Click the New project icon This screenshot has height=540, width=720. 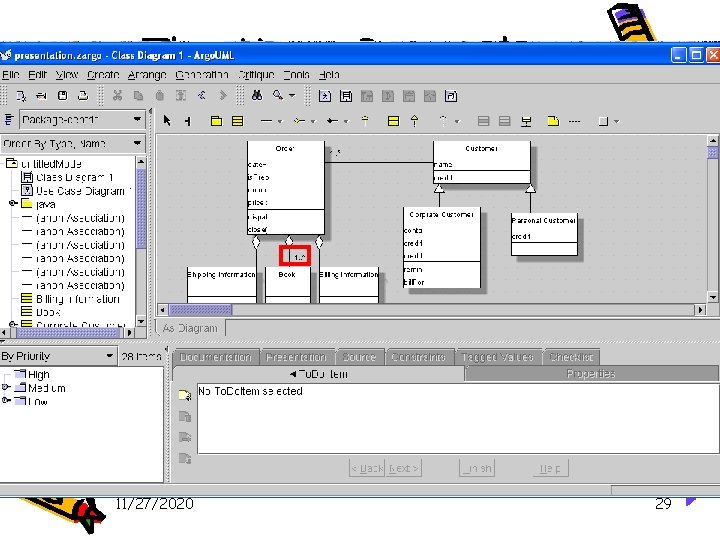[x=21, y=96]
